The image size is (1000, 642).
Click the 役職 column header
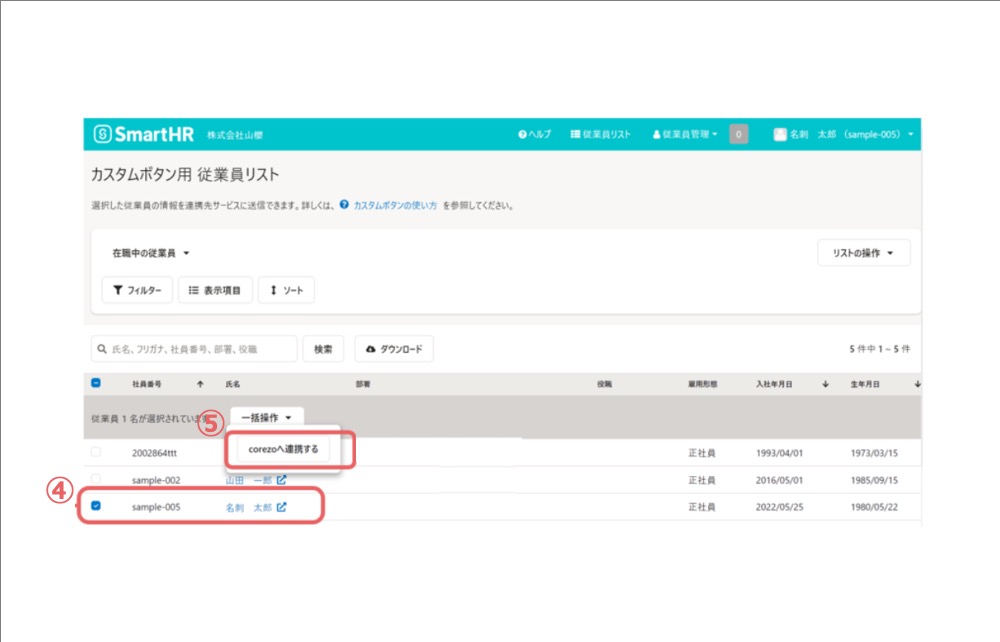coord(605,384)
